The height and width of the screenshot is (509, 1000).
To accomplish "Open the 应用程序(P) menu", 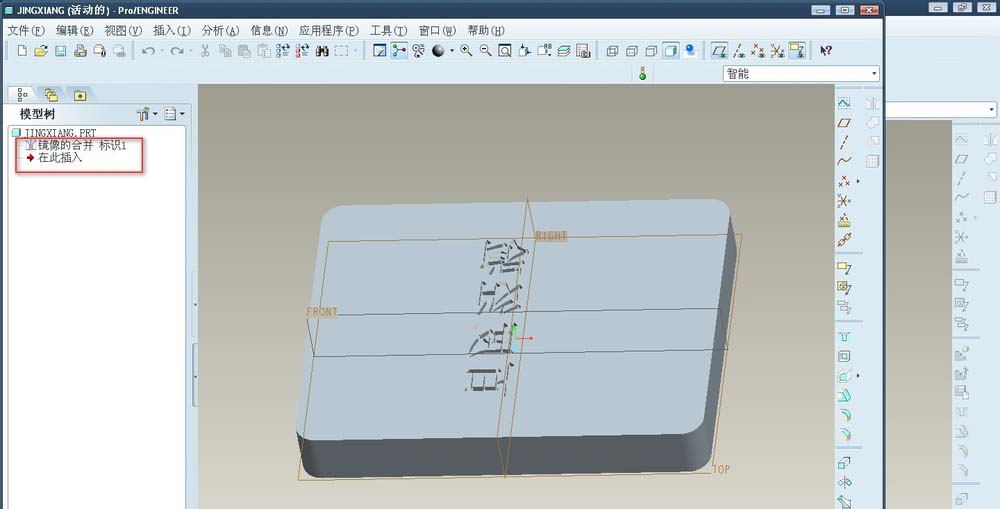I will coord(328,31).
